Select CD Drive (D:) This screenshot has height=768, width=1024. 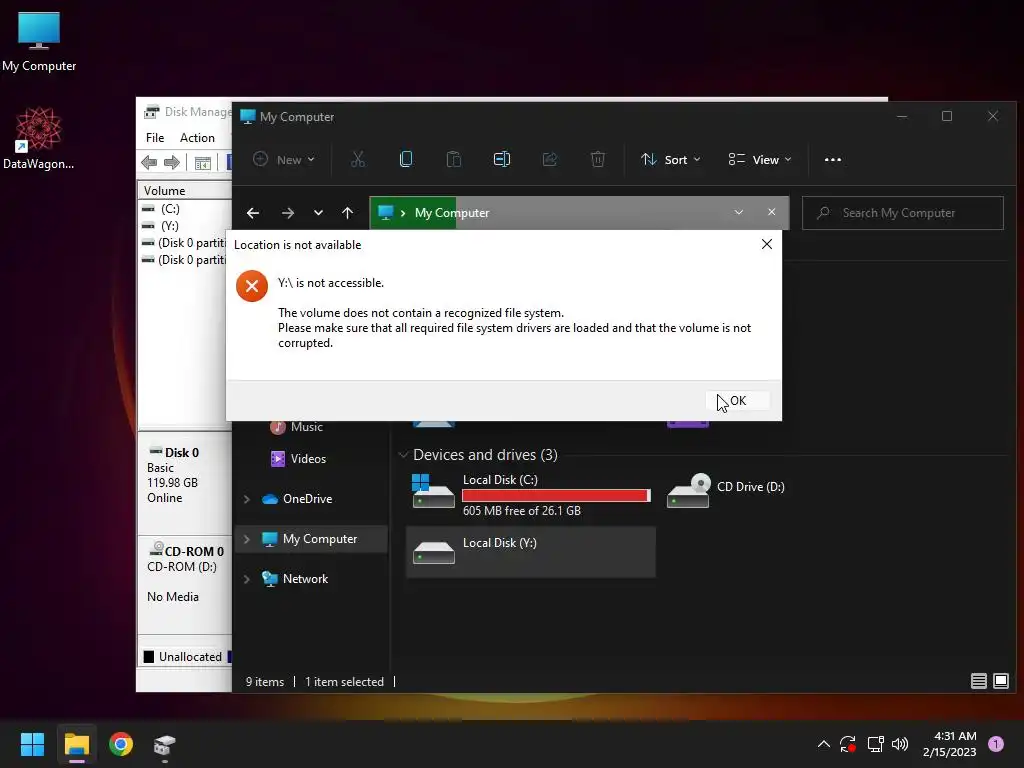pyautogui.click(x=726, y=490)
